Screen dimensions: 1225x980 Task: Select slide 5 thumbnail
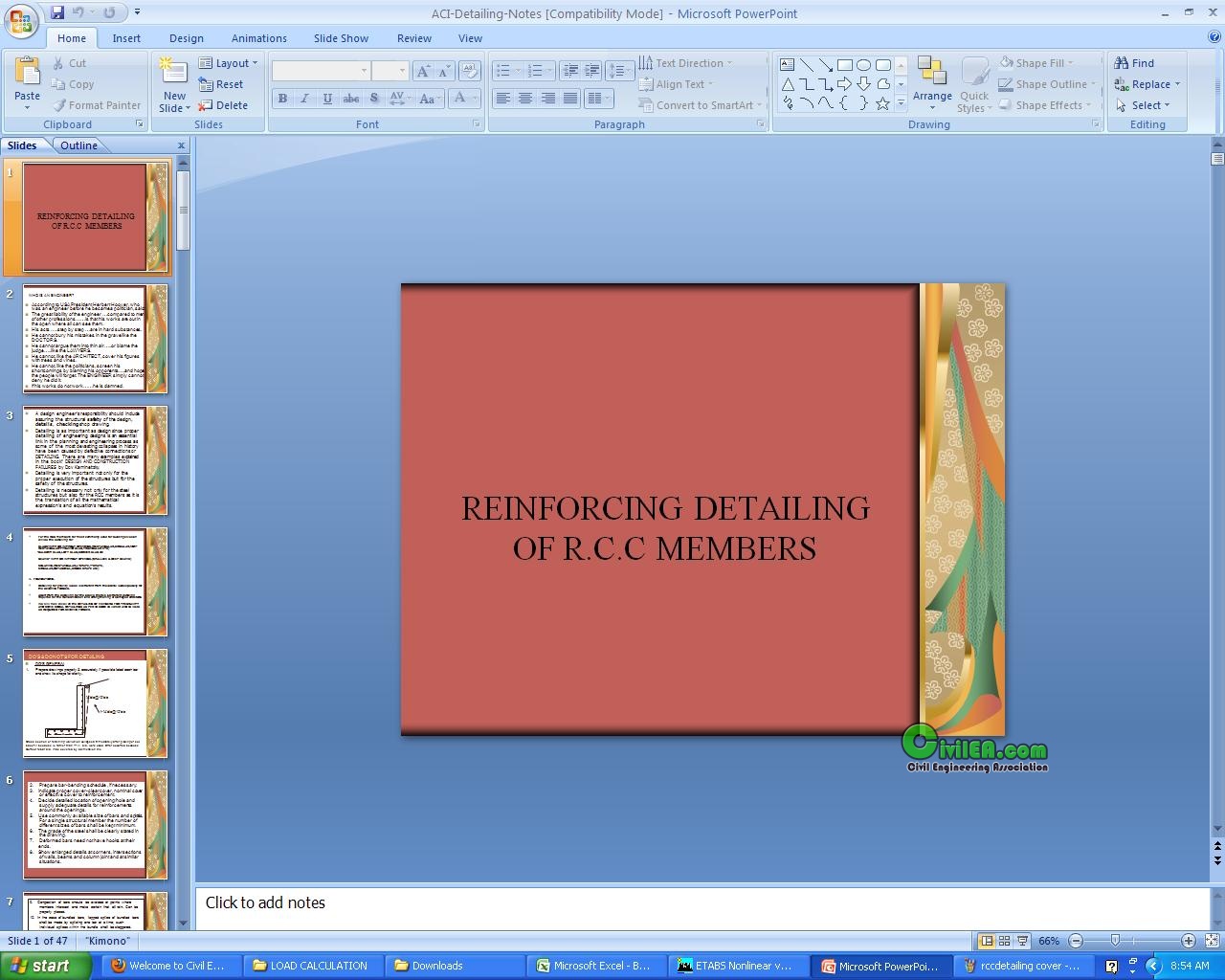click(x=96, y=703)
